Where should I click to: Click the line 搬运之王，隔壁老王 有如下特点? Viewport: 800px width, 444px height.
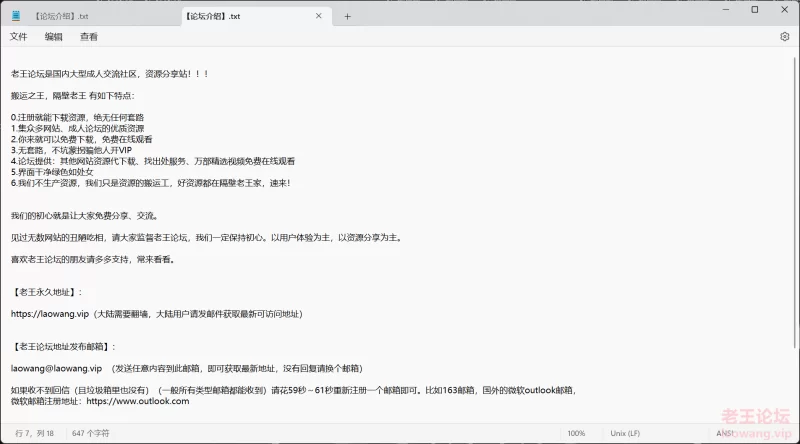click(72, 95)
